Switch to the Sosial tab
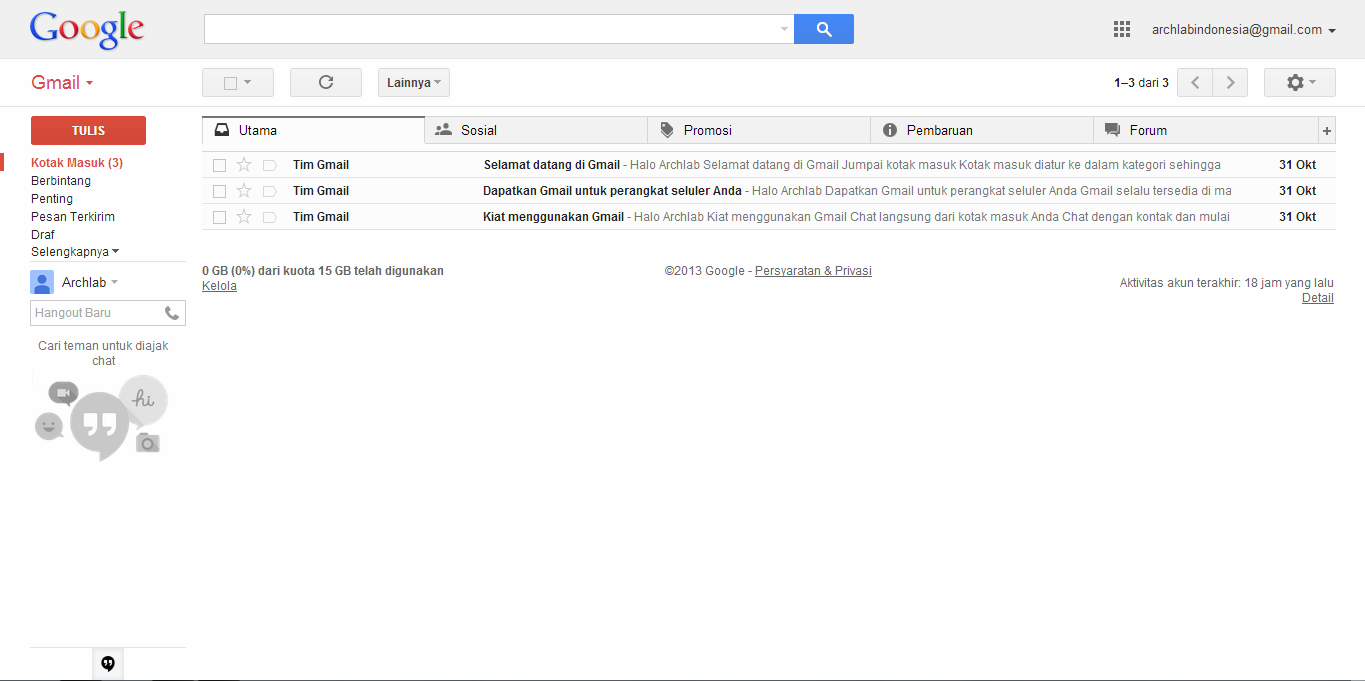Screen dimensions: 1365x681 [x=536, y=130]
